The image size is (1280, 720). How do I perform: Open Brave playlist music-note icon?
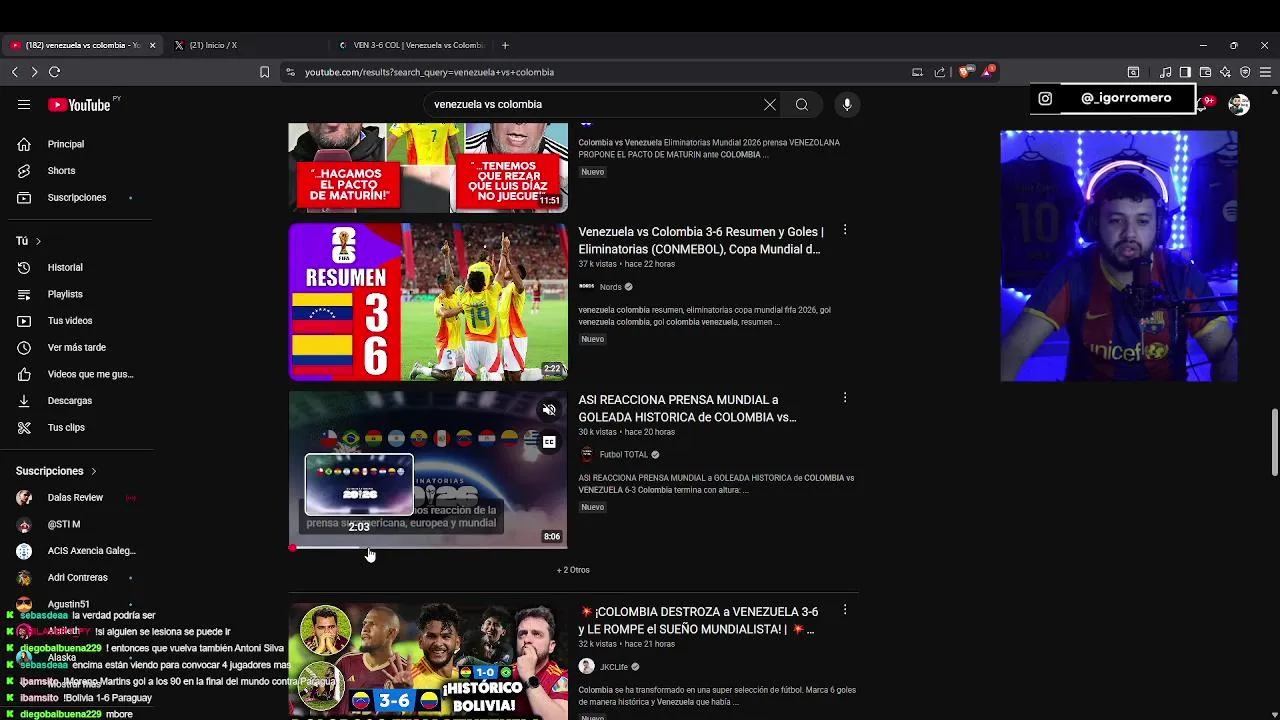click(x=1166, y=72)
